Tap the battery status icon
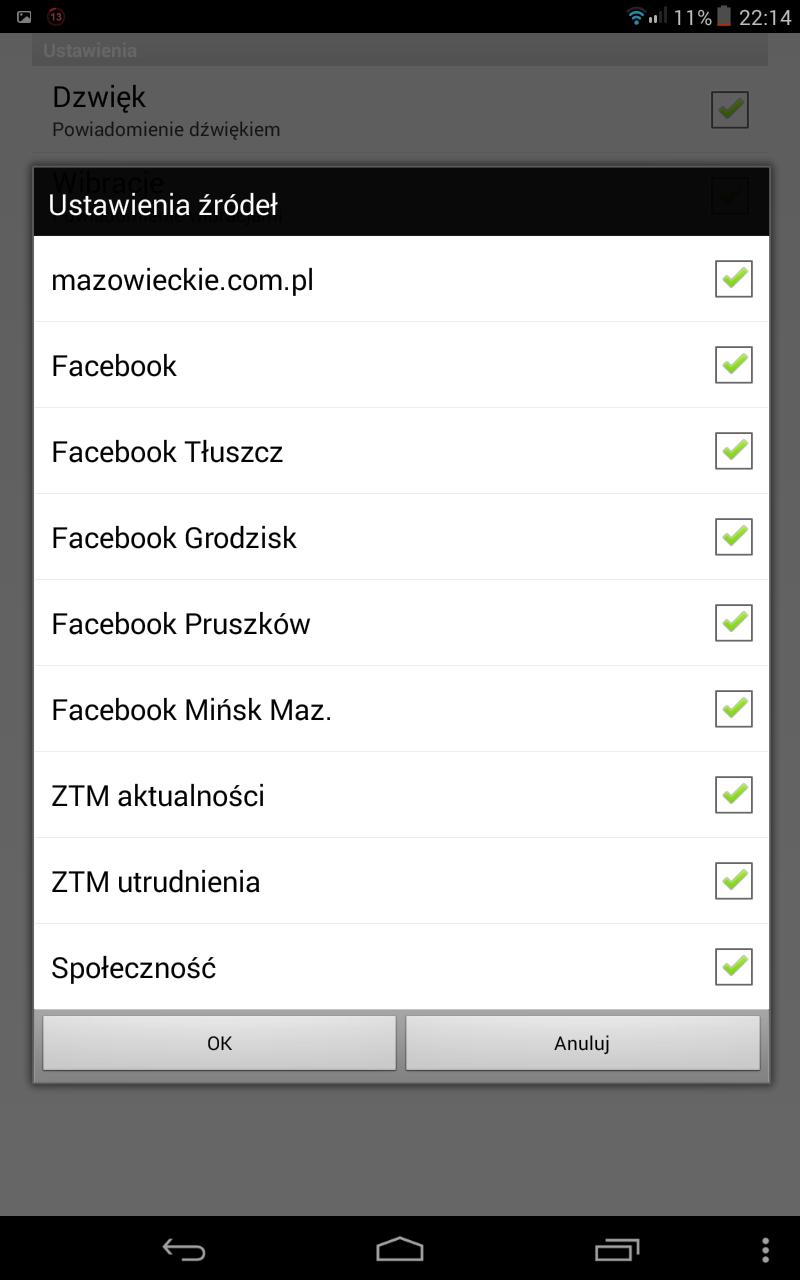The height and width of the screenshot is (1280, 800). (x=724, y=17)
